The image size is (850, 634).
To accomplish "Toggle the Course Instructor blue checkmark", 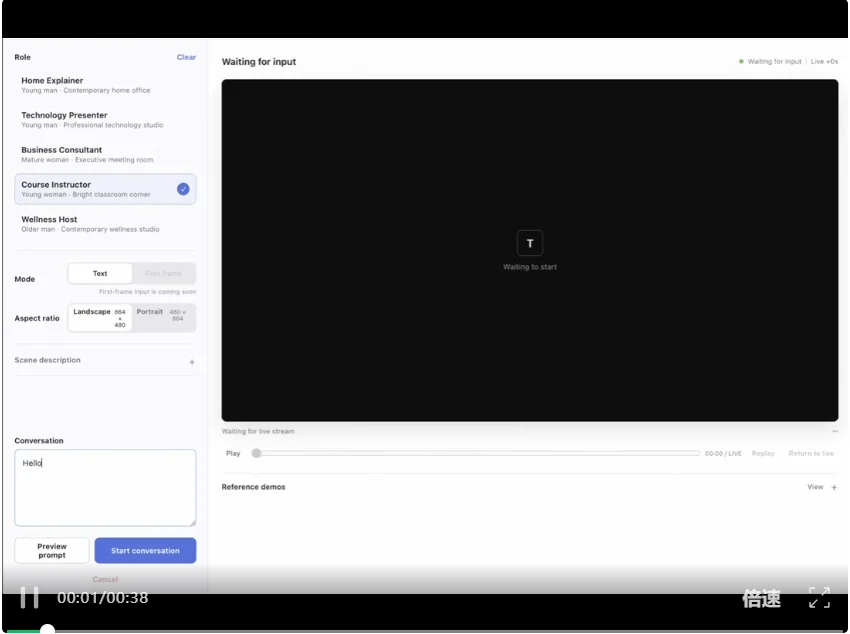I will [183, 189].
